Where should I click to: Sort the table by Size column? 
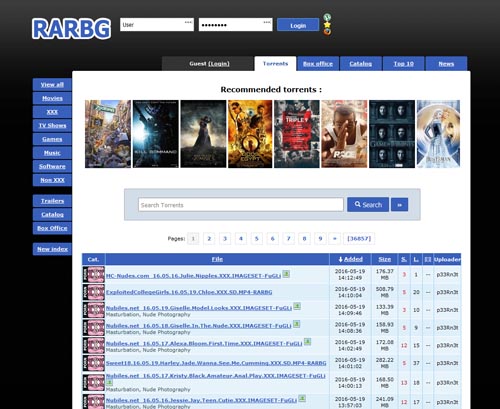pos(385,259)
